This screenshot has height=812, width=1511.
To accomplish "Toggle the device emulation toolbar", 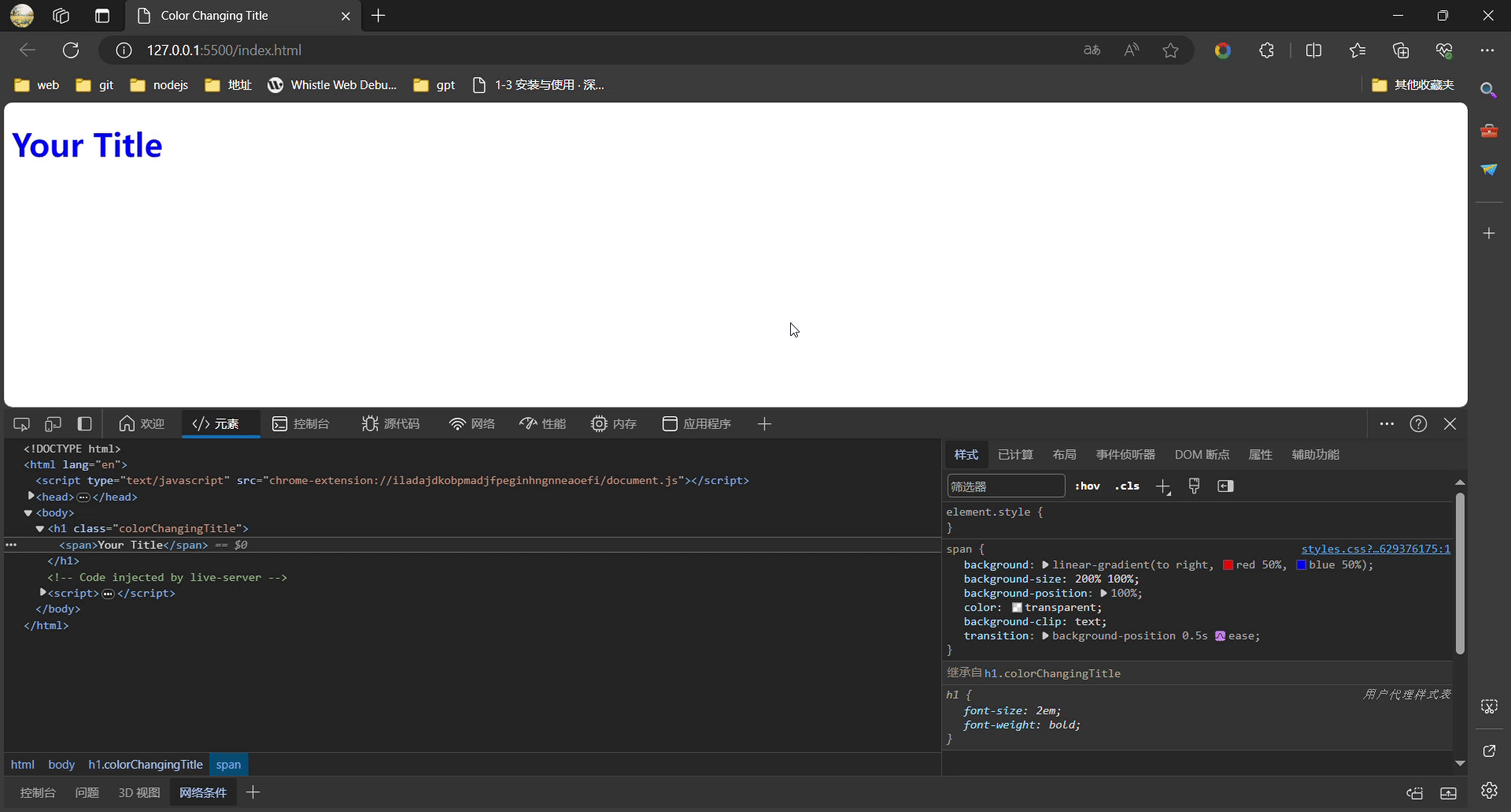I will pos(53,424).
